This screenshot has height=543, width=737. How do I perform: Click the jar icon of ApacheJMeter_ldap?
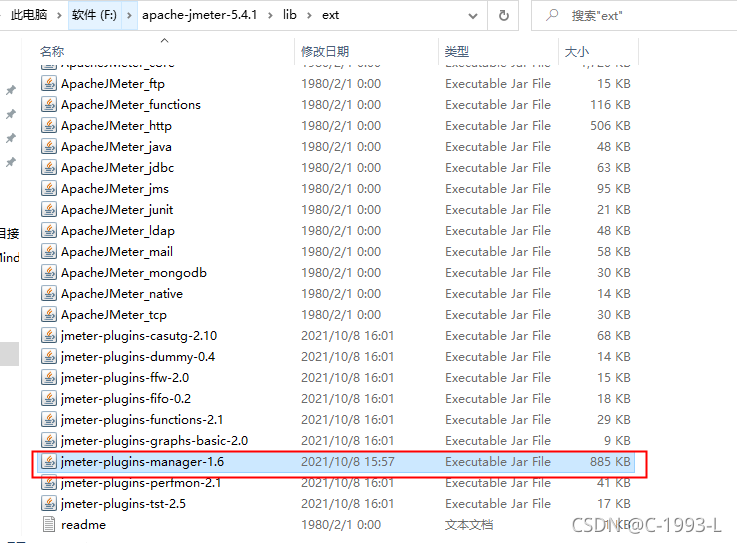pyautogui.click(x=49, y=230)
